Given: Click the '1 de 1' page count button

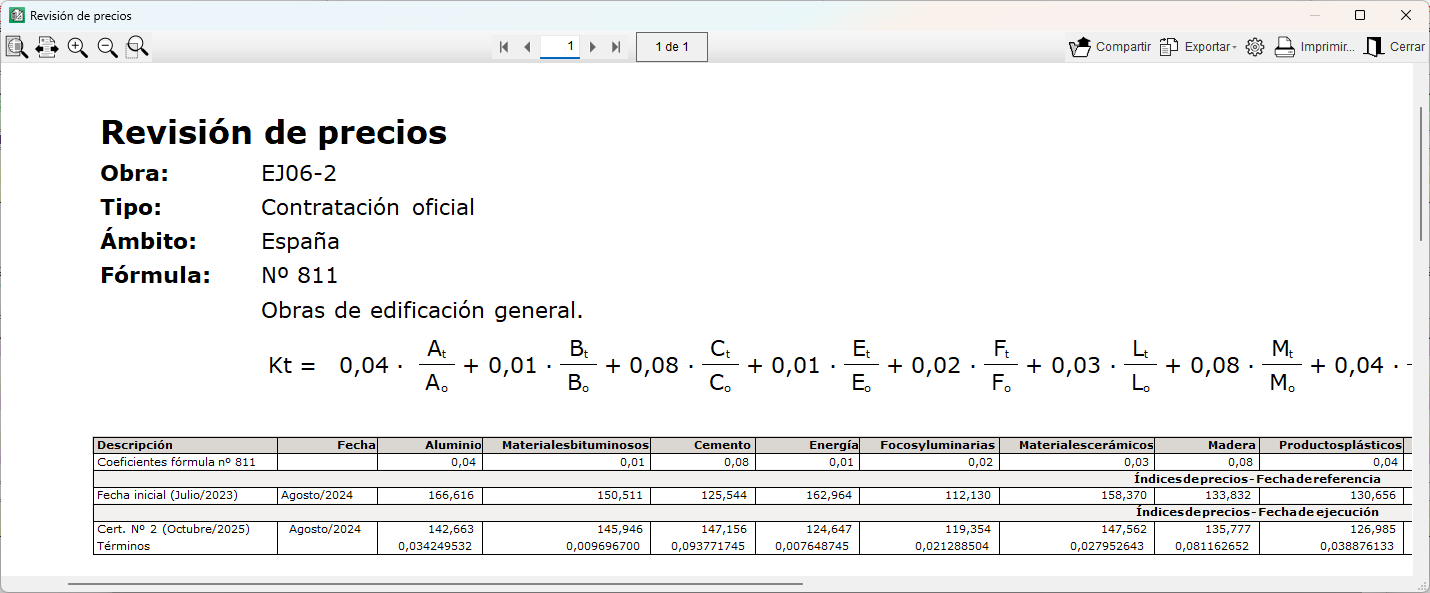Looking at the screenshot, I should [672, 47].
